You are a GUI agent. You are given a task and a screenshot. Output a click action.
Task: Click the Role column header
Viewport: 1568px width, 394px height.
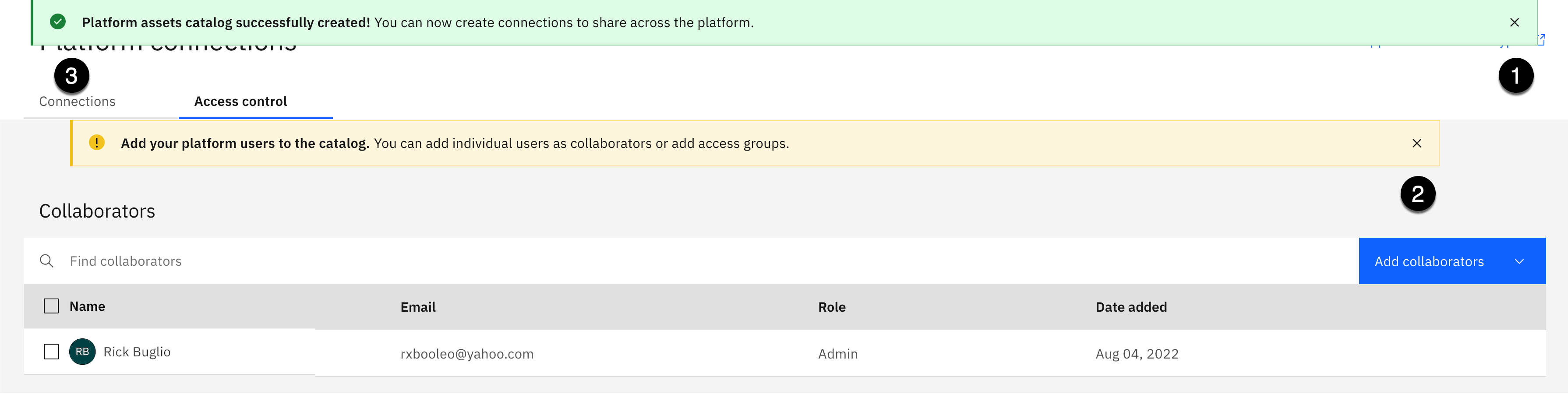pos(831,307)
